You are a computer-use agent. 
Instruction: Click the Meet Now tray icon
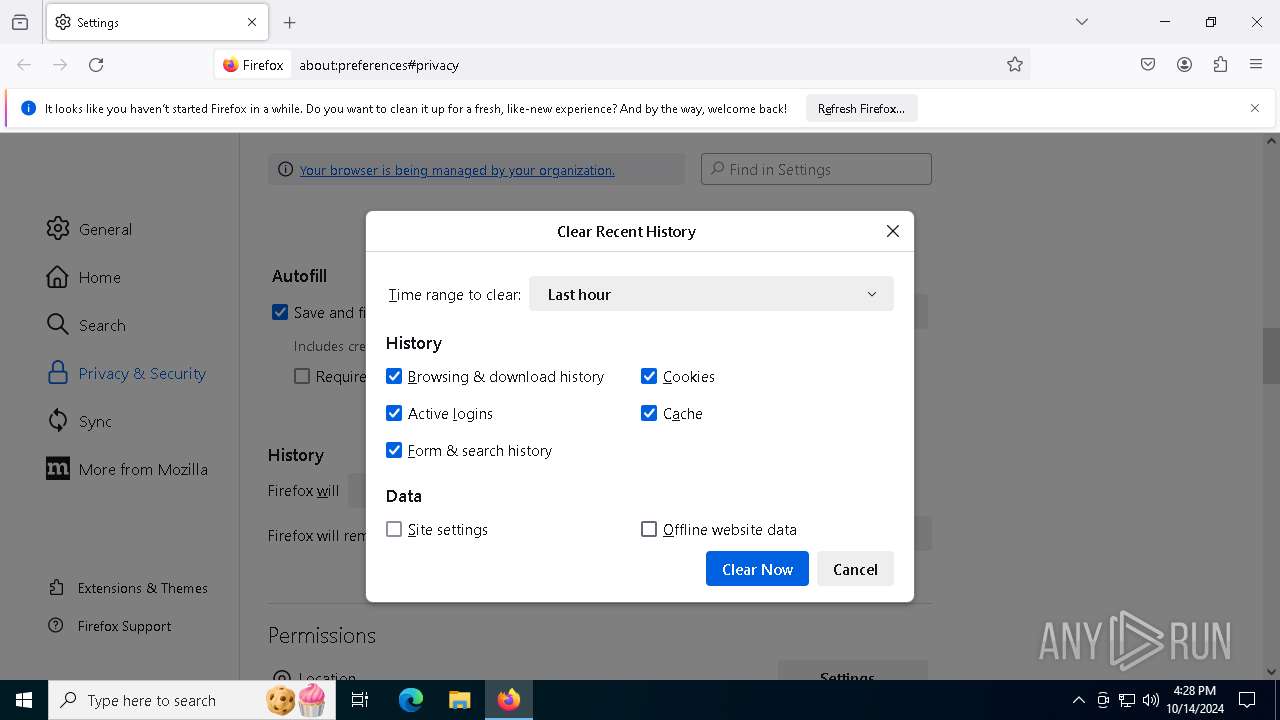[1103, 700]
